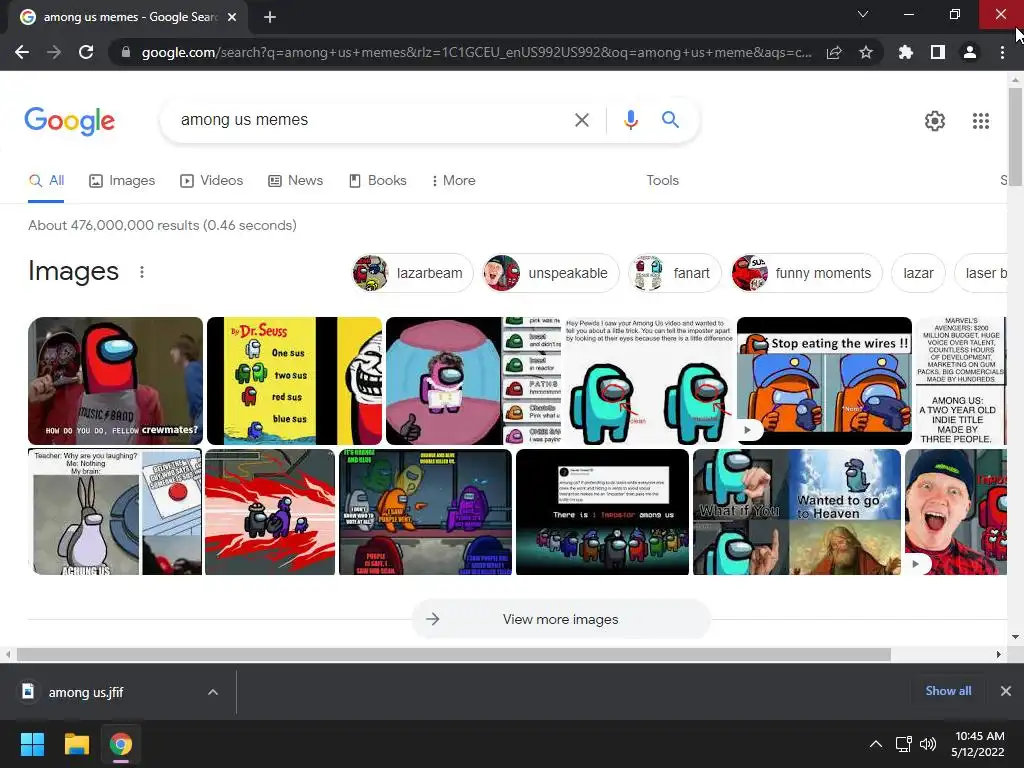Switch to the Books tab
Screen dimensions: 1024x768
pyautogui.click(x=377, y=181)
